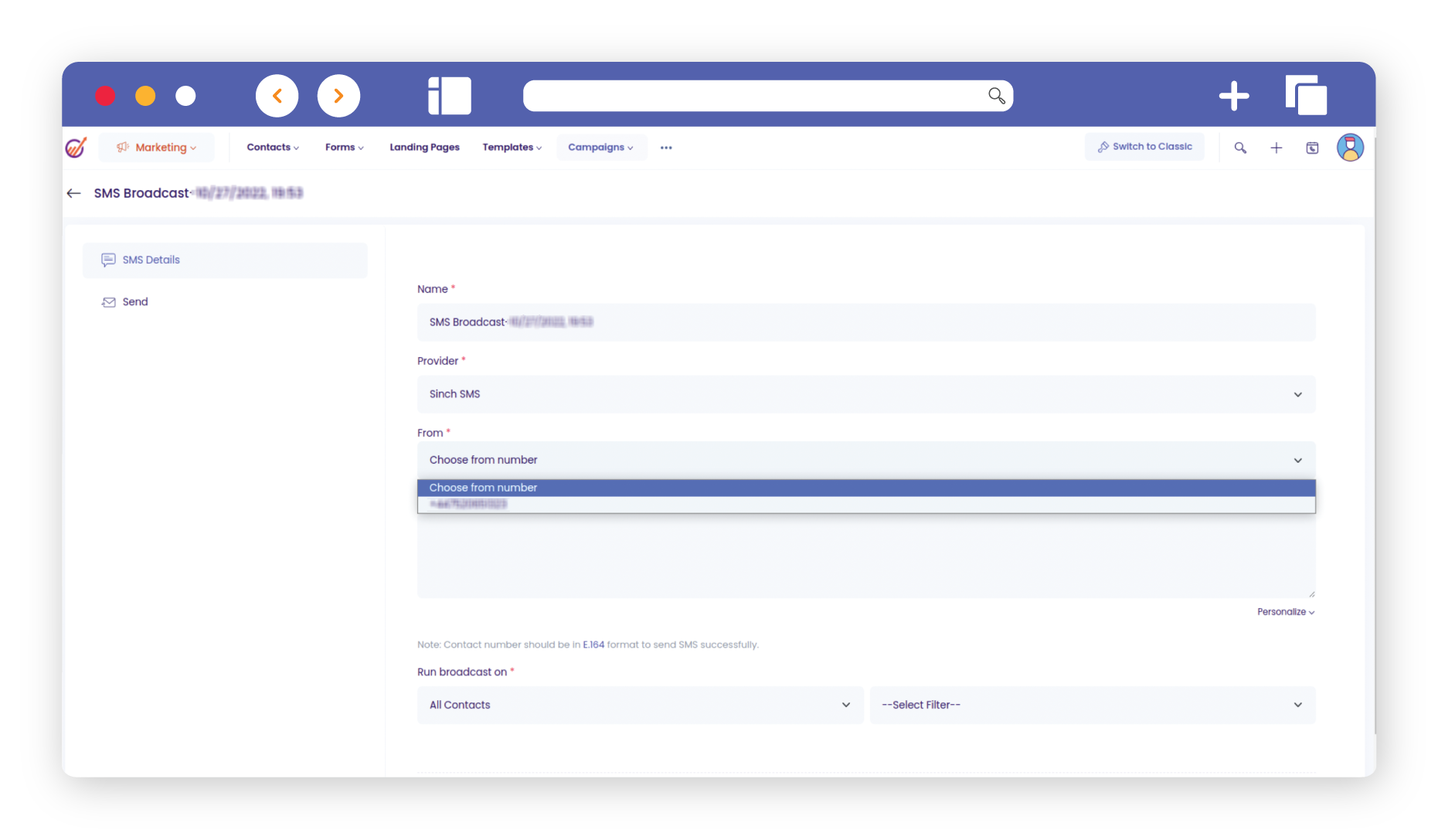
Task: Click into the Name input field
Action: tap(865, 322)
